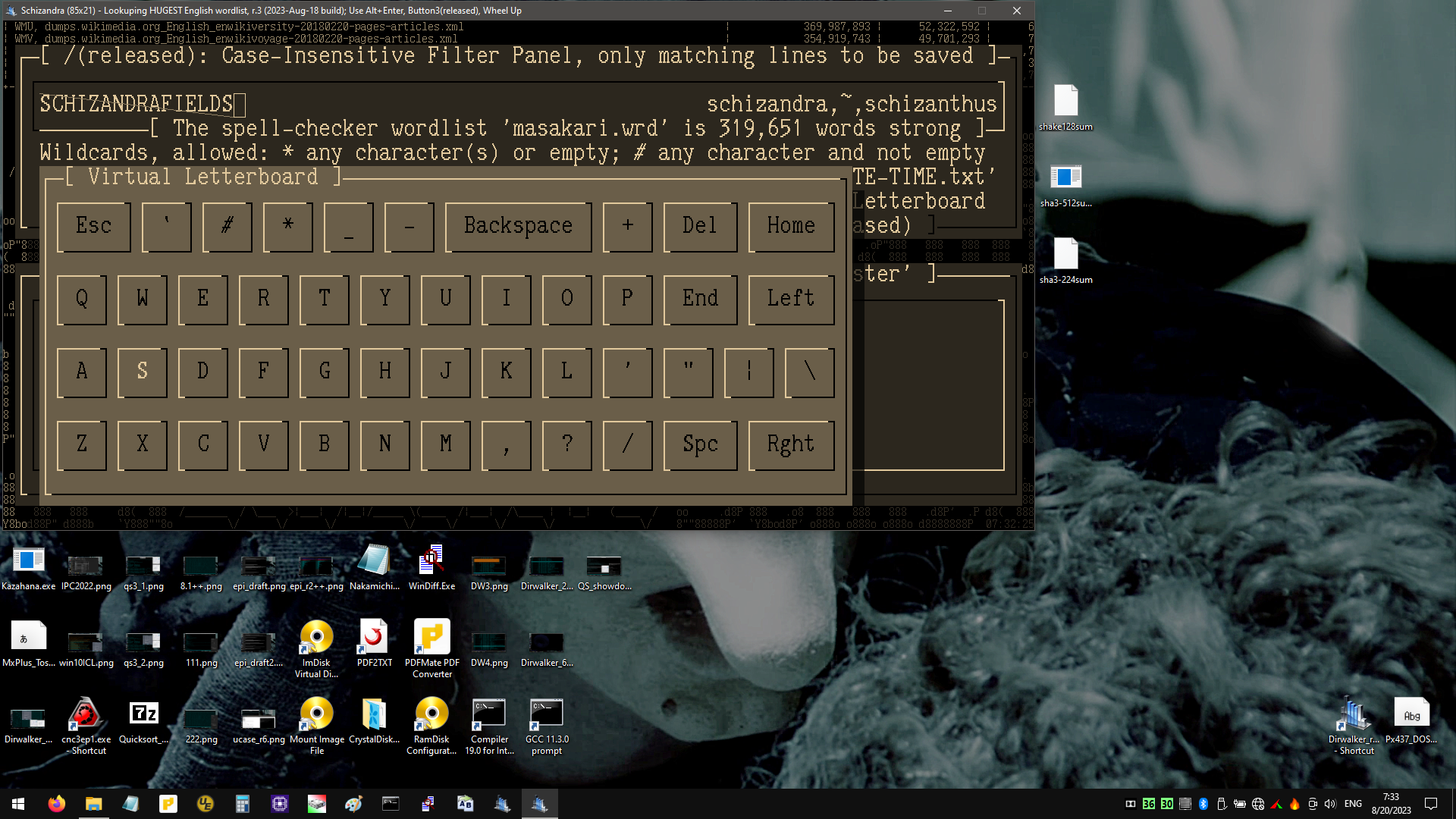Click the Backspace key on Virtual Letterboard
The image size is (1456, 819).
[x=518, y=226]
